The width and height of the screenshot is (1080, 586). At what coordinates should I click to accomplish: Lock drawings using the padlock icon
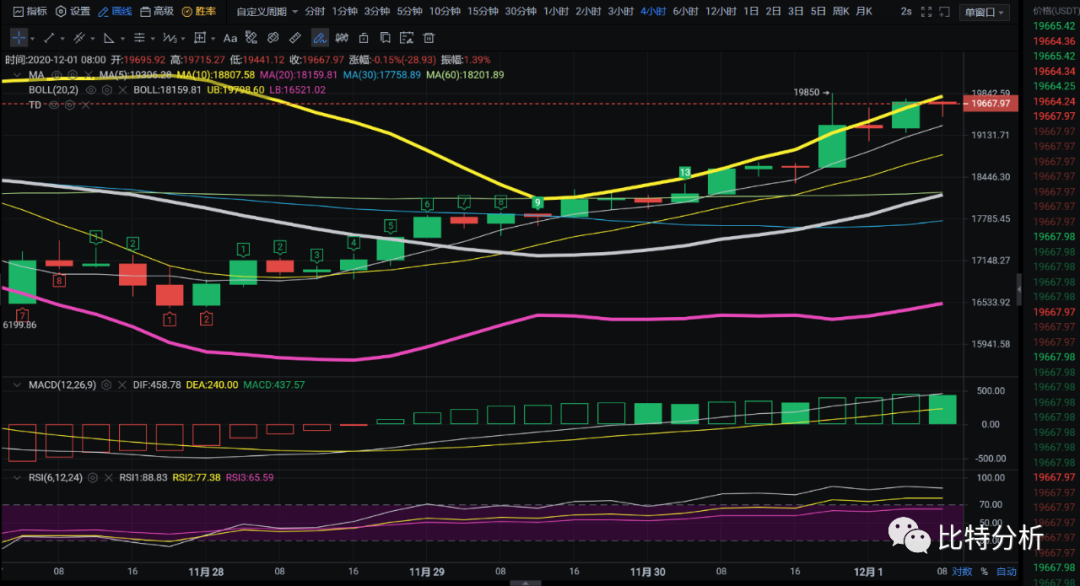365,38
